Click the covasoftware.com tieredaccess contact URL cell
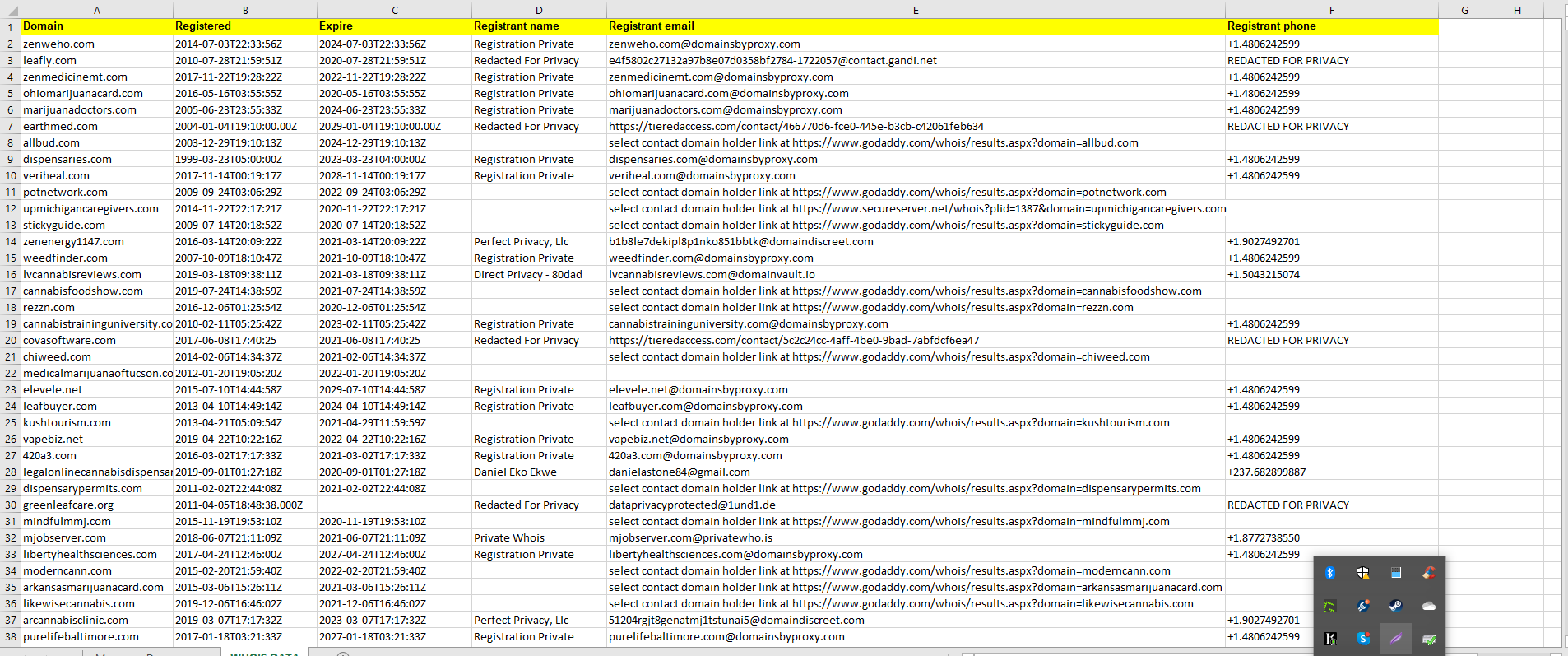Viewport: 1568px width, 656px height. [916, 340]
